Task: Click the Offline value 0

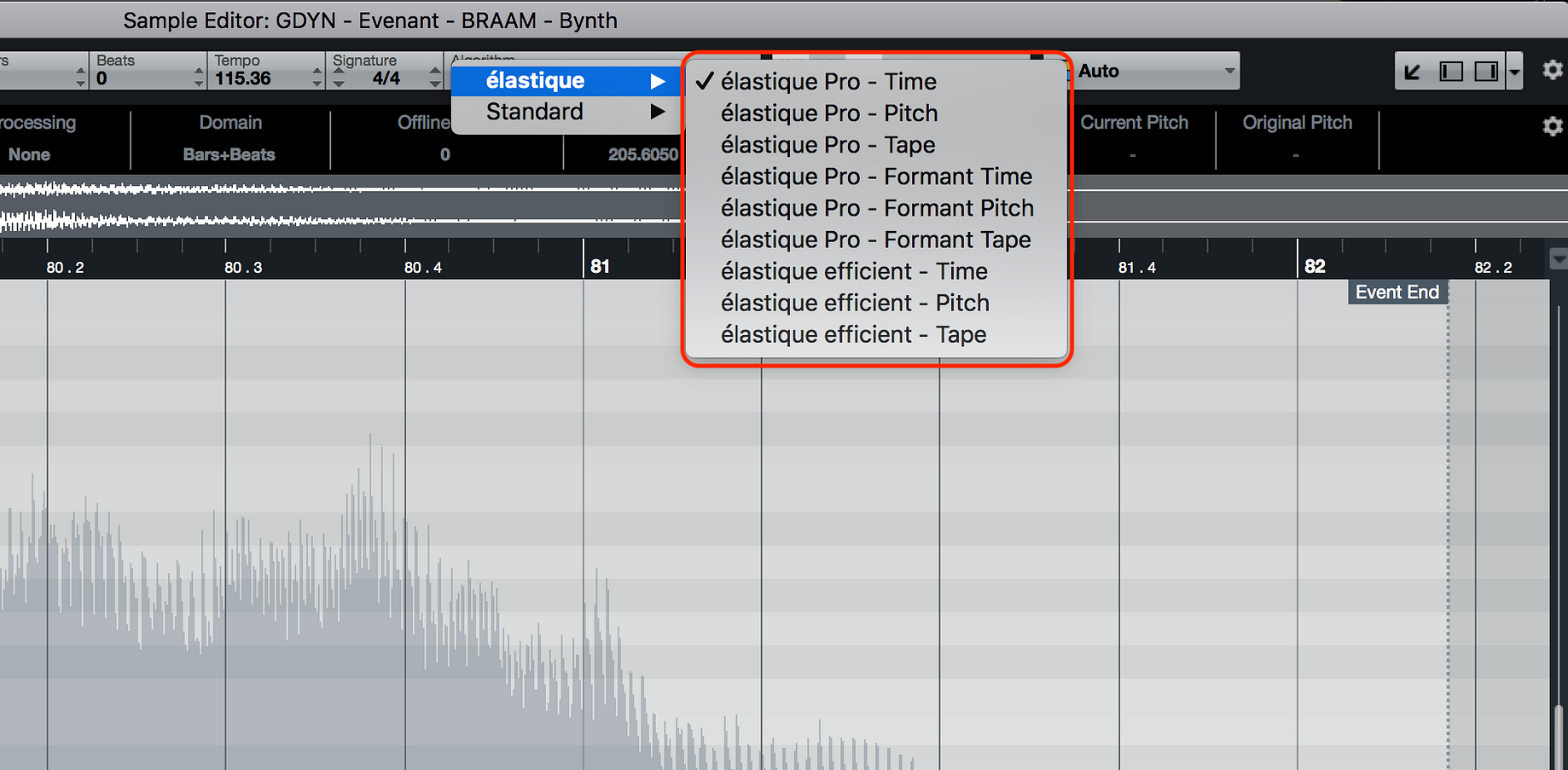Action: pos(444,155)
